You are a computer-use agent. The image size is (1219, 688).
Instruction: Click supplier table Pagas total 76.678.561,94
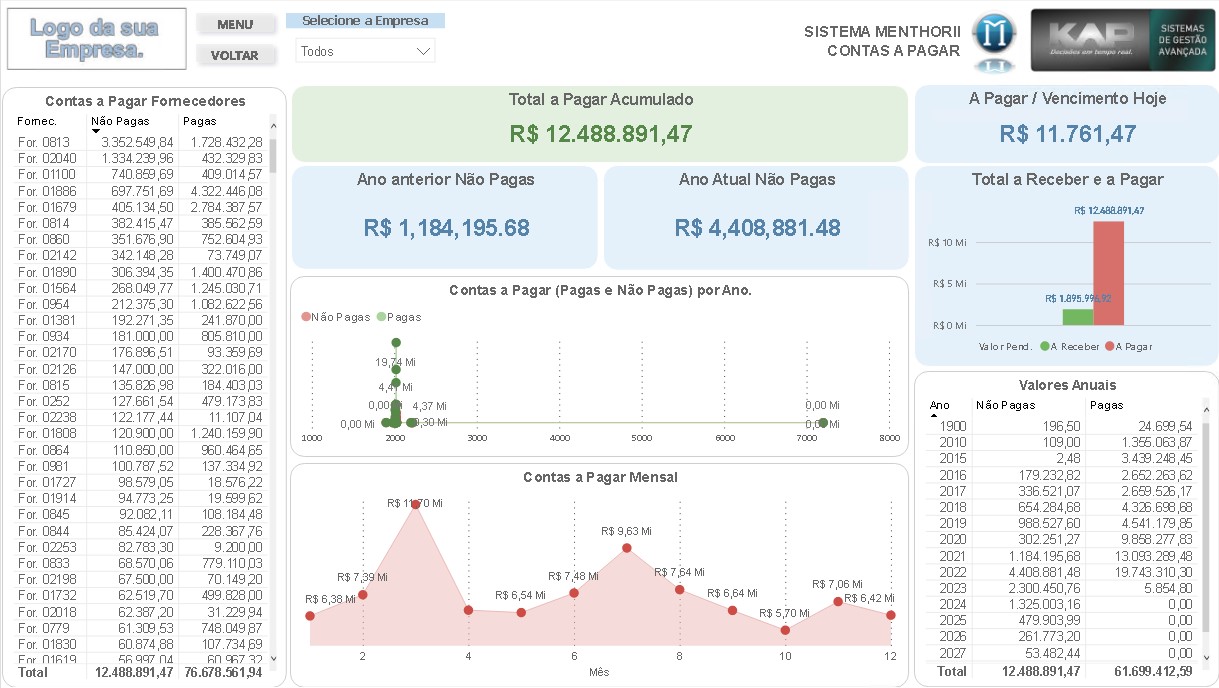221,673
